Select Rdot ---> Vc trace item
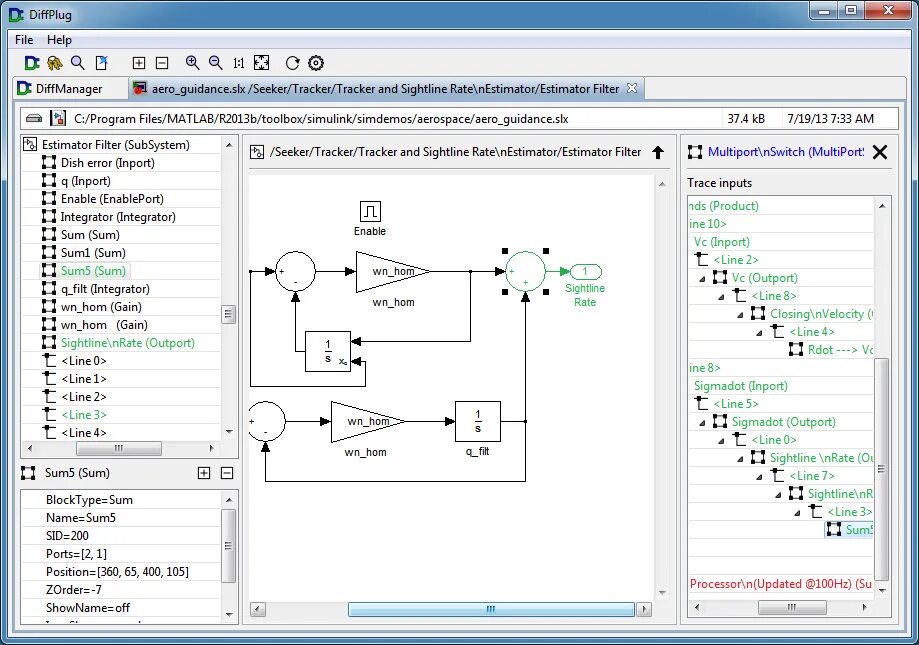The height and width of the screenshot is (645, 919). click(840, 350)
